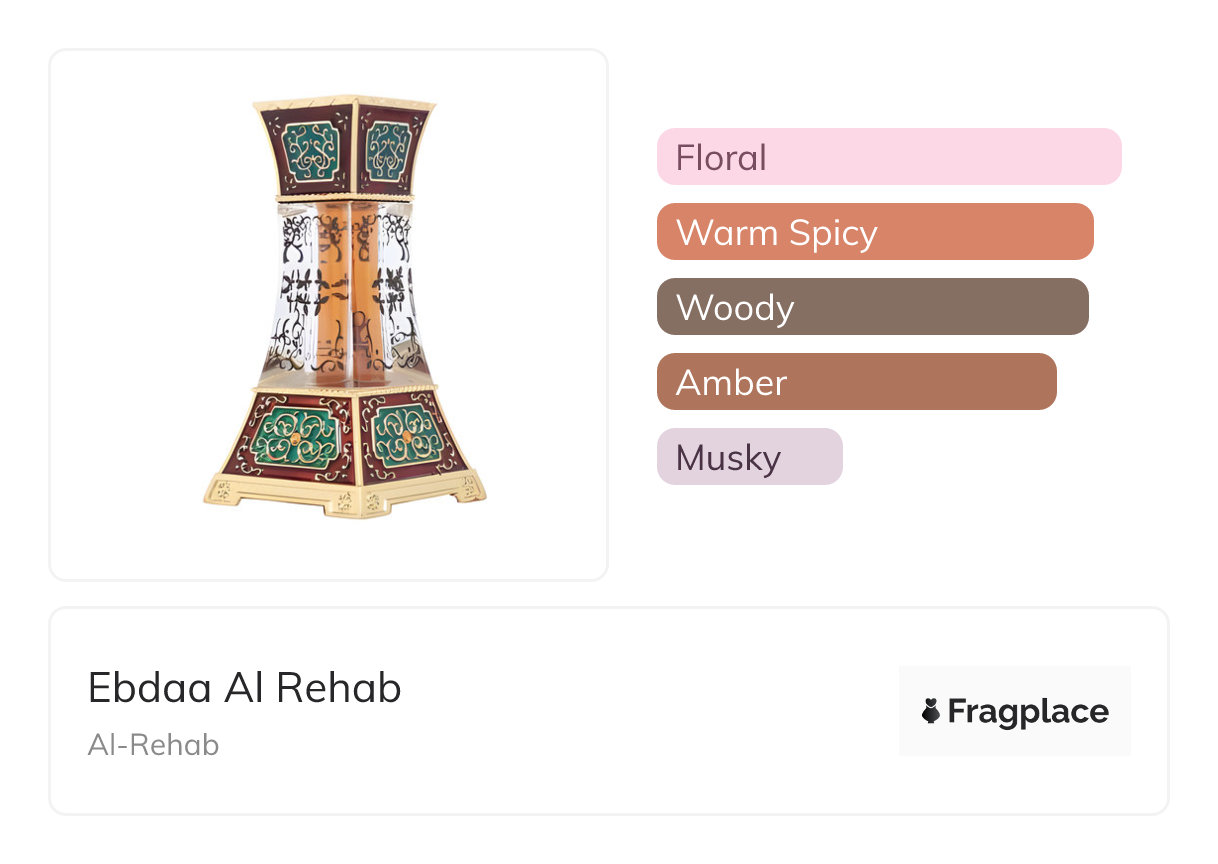Choose the brown Woody accord bar
1218x864 pixels.
872,307
